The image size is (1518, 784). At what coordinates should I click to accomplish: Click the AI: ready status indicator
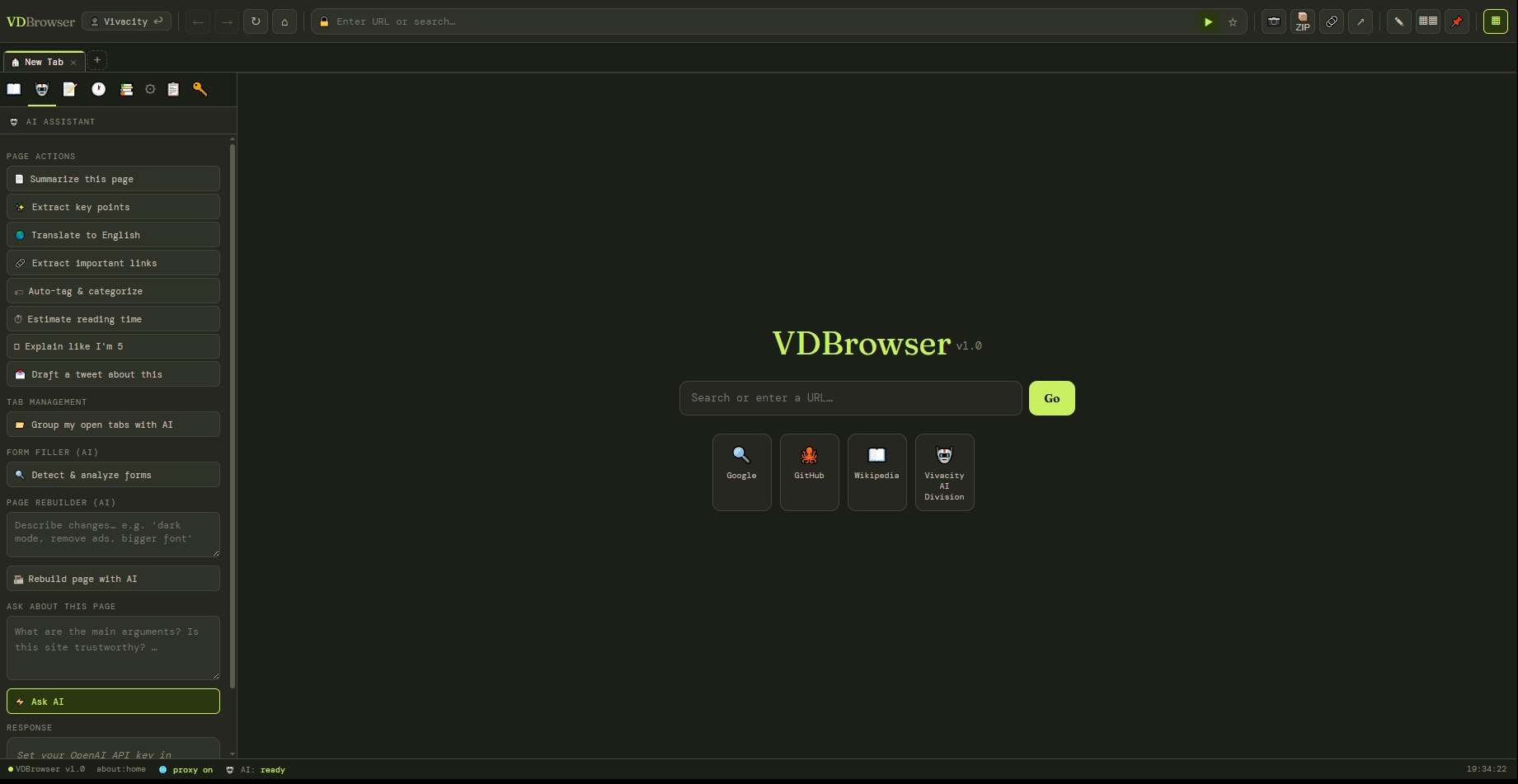pos(256,770)
